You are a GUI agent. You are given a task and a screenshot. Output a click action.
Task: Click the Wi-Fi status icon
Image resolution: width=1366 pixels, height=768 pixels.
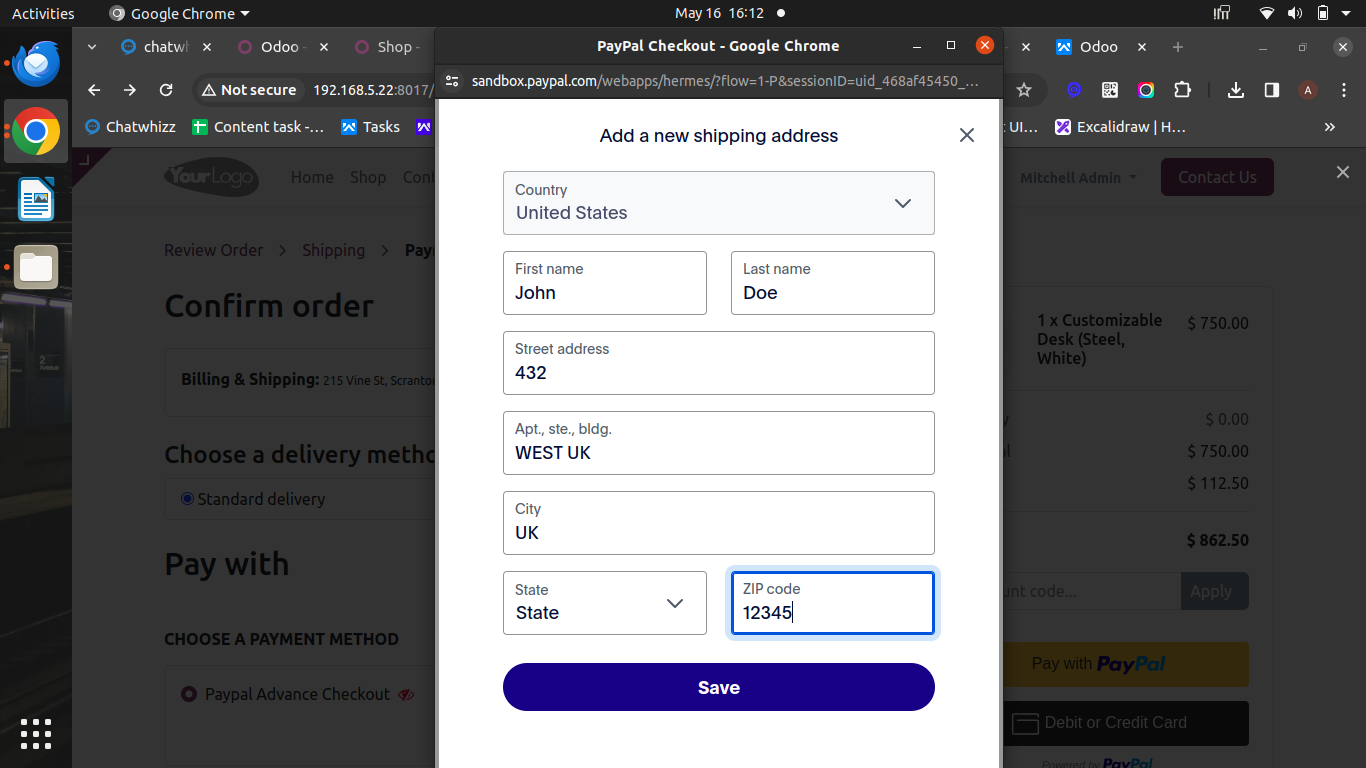[x=1267, y=13]
